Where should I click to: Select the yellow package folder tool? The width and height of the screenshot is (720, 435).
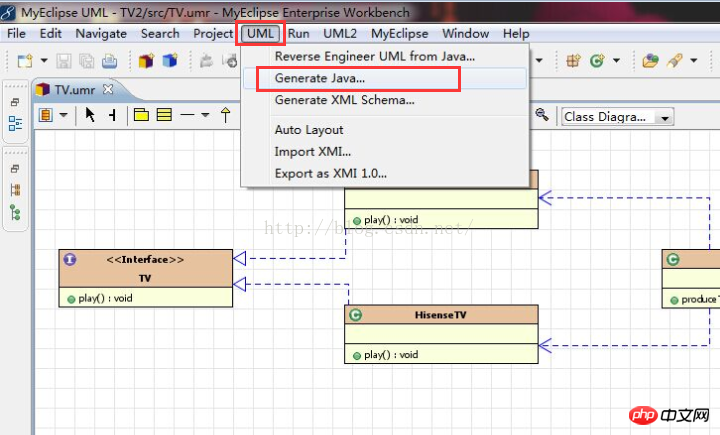[x=141, y=115]
